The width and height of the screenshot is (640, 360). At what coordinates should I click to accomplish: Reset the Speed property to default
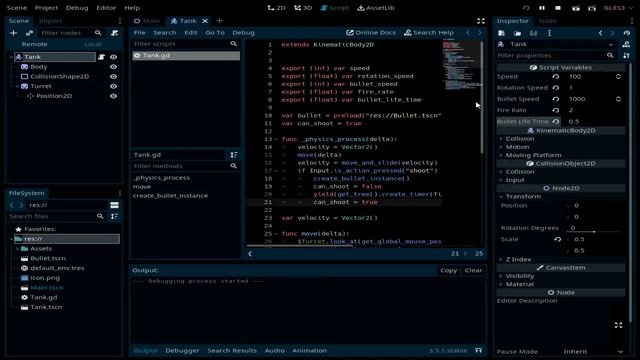point(556,77)
